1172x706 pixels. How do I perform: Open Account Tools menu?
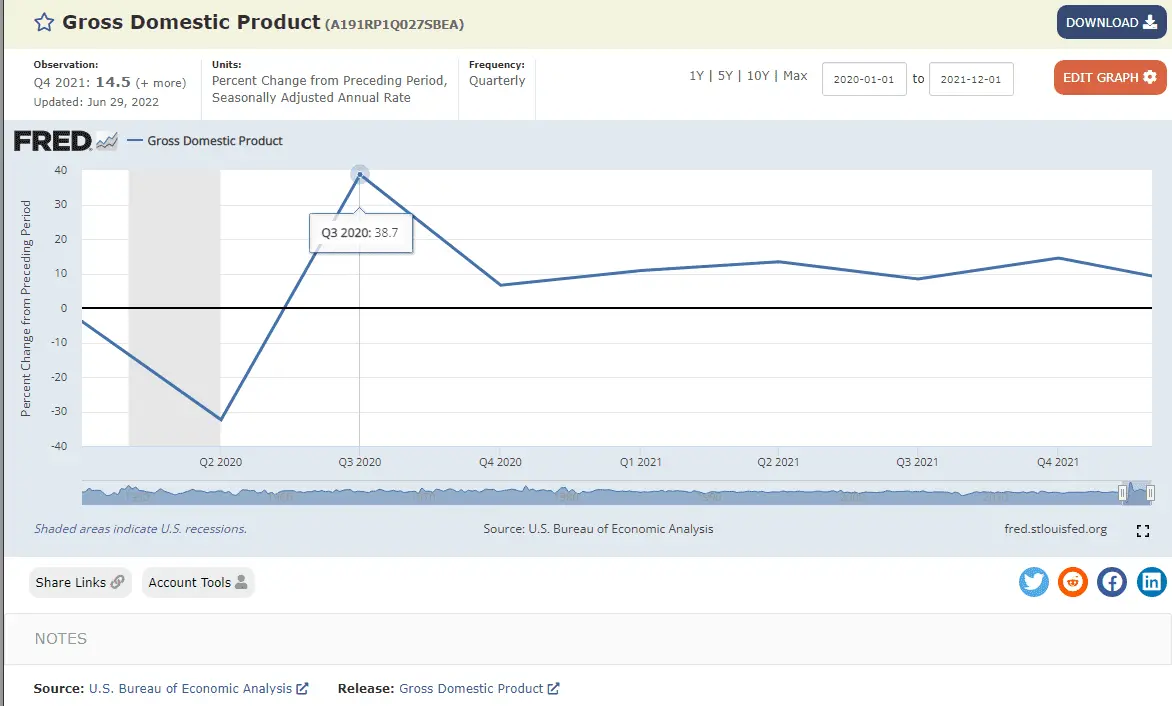[x=198, y=582]
